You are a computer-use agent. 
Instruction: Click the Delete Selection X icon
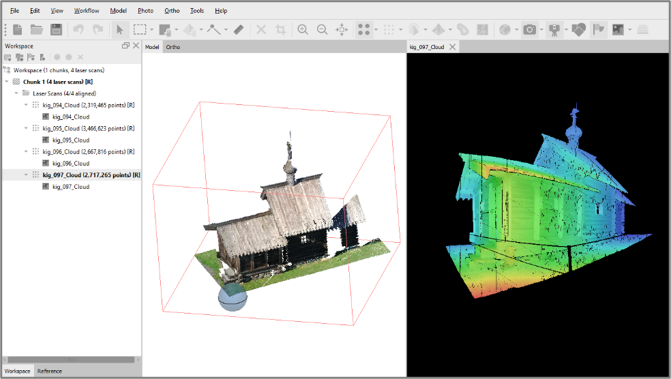click(261, 30)
